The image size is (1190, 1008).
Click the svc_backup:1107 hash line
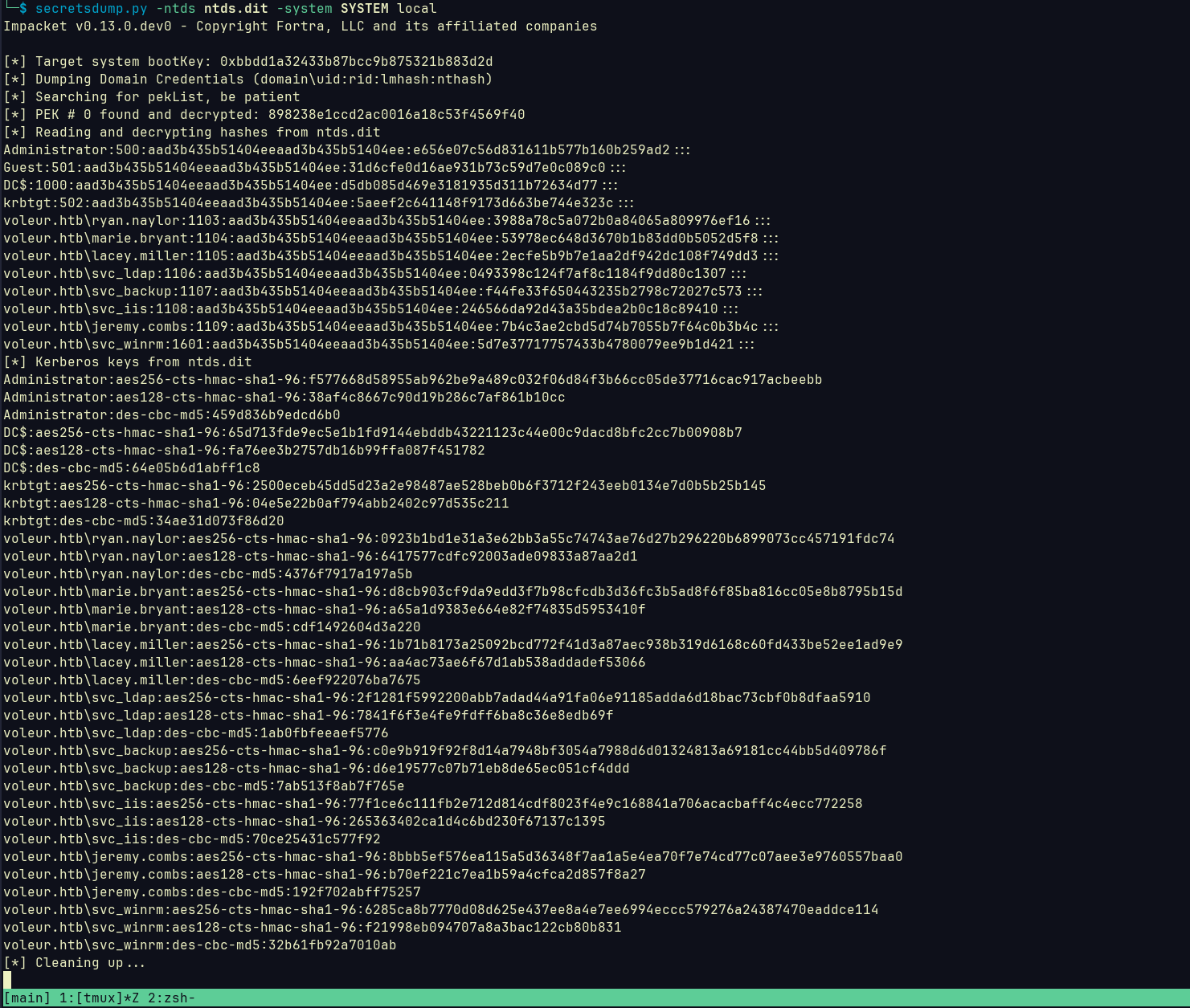(x=383, y=292)
